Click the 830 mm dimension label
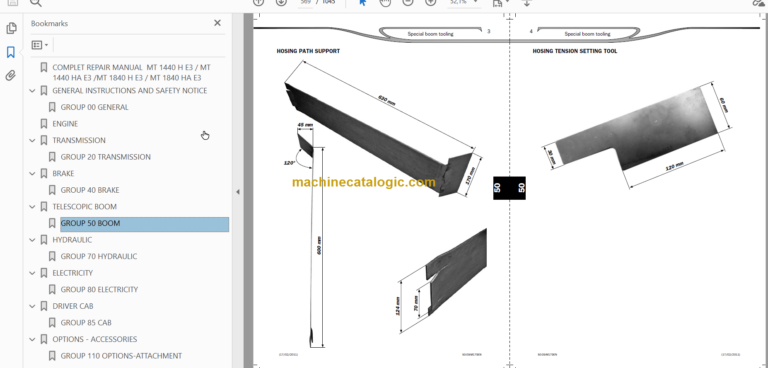The height and width of the screenshot is (368, 768). pos(387,100)
